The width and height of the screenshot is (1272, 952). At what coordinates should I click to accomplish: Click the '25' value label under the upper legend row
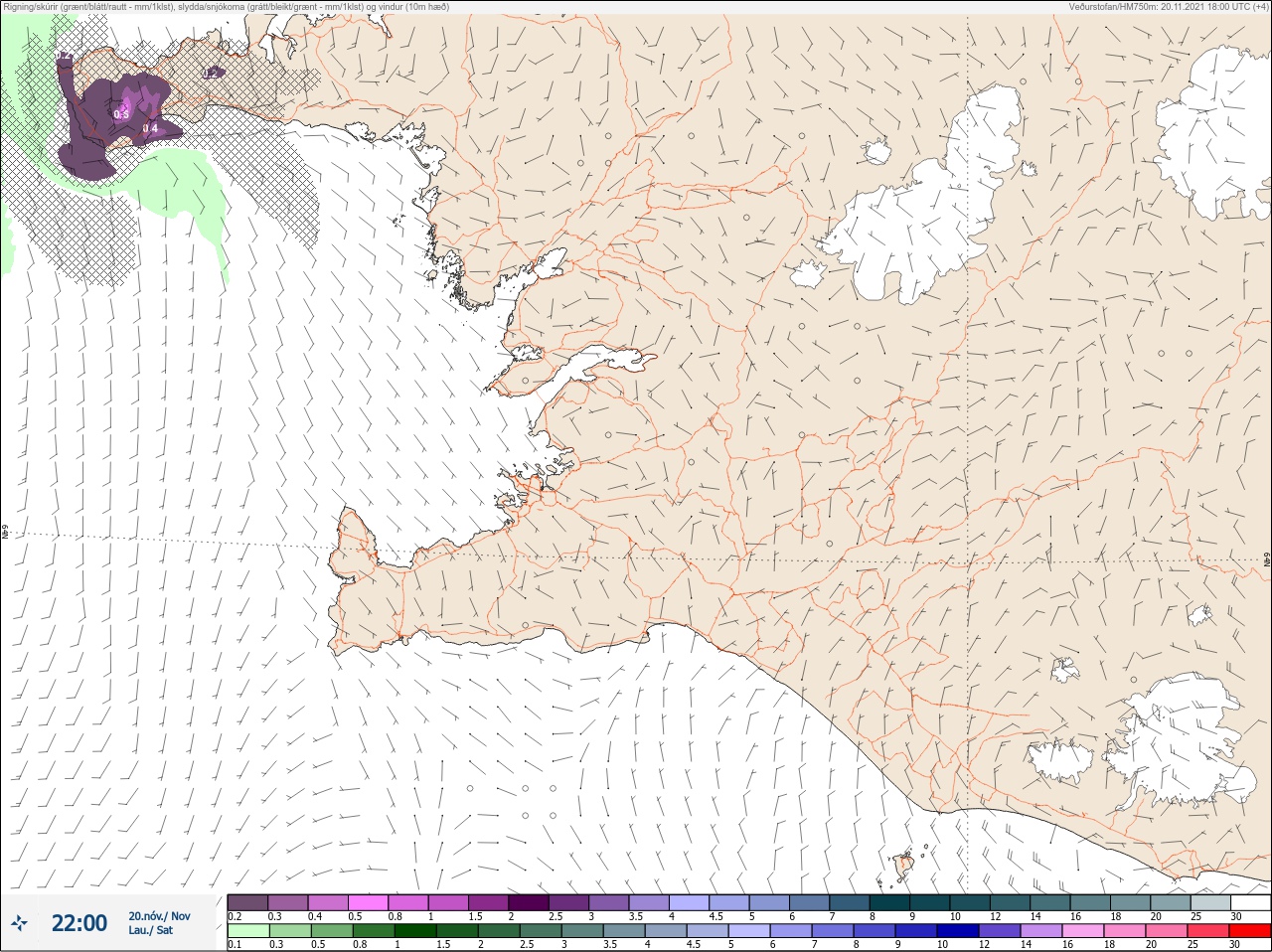click(x=1195, y=916)
